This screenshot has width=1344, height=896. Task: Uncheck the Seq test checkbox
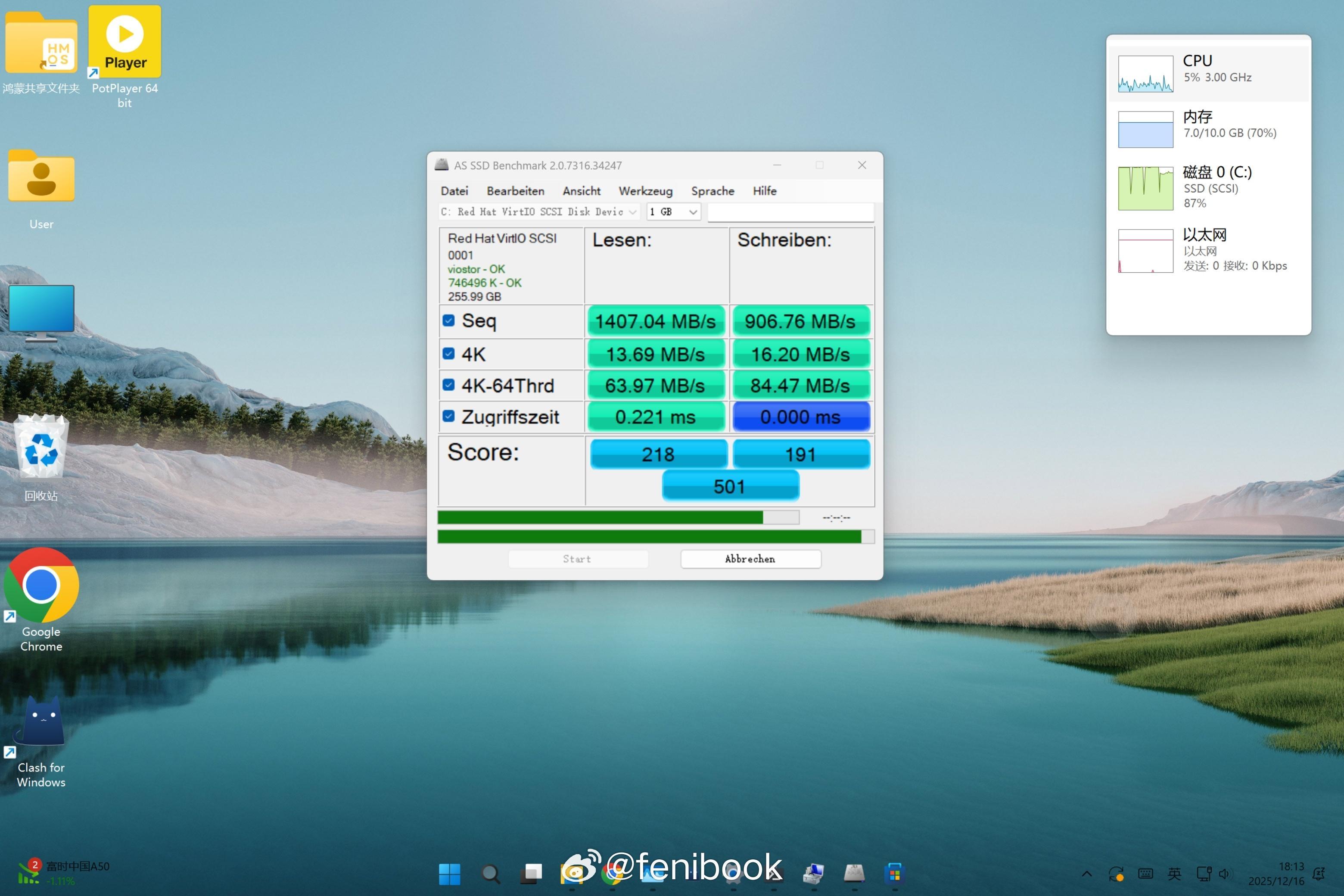[x=448, y=320]
